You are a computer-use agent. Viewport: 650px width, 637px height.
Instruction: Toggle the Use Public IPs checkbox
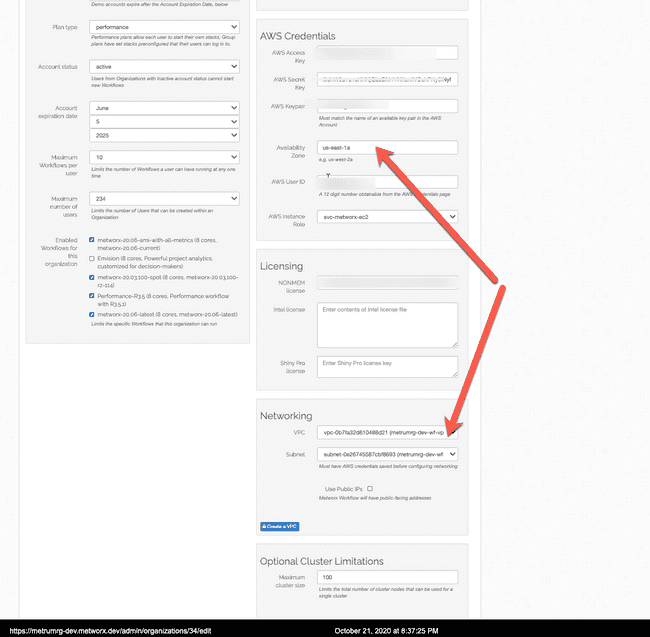pyautogui.click(x=370, y=489)
